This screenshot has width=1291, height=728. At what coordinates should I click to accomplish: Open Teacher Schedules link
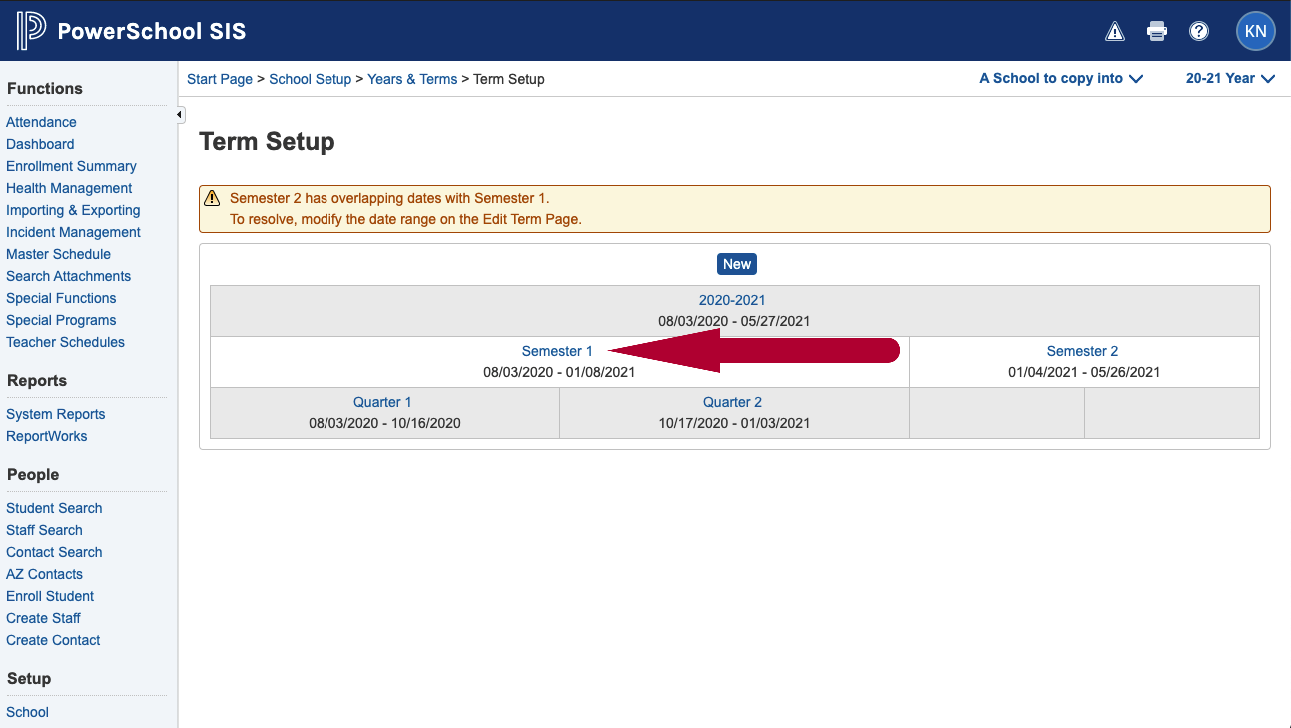65,342
